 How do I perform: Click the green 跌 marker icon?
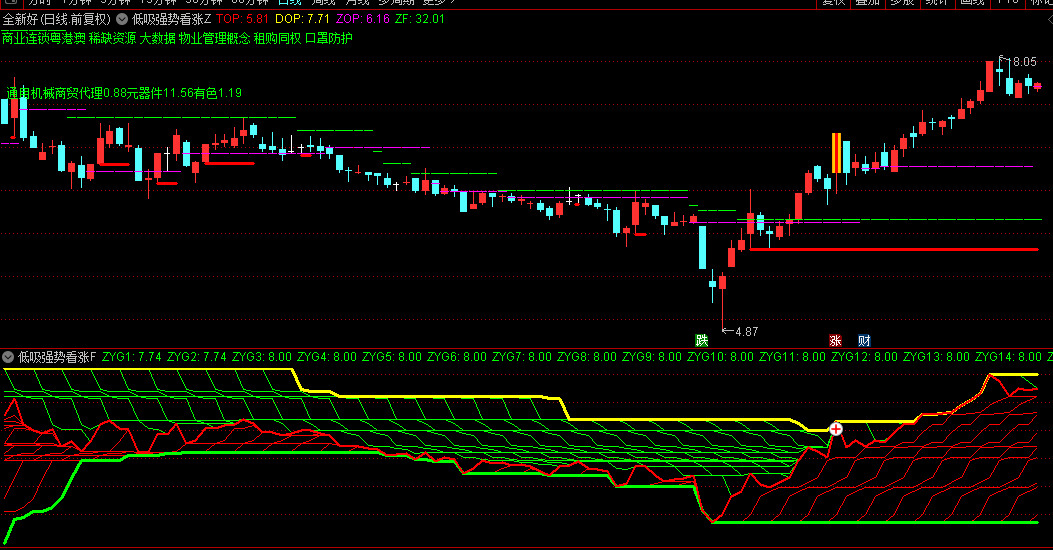(702, 340)
